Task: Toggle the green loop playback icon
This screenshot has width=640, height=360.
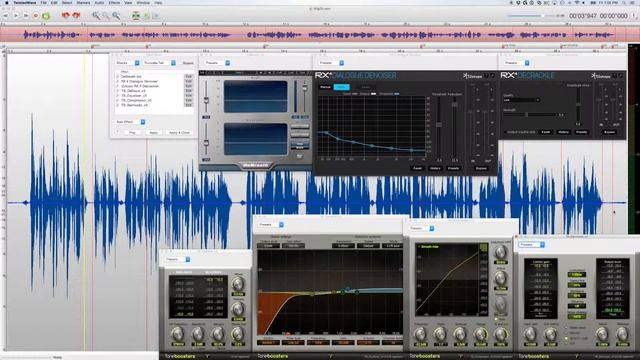Action: [46, 16]
